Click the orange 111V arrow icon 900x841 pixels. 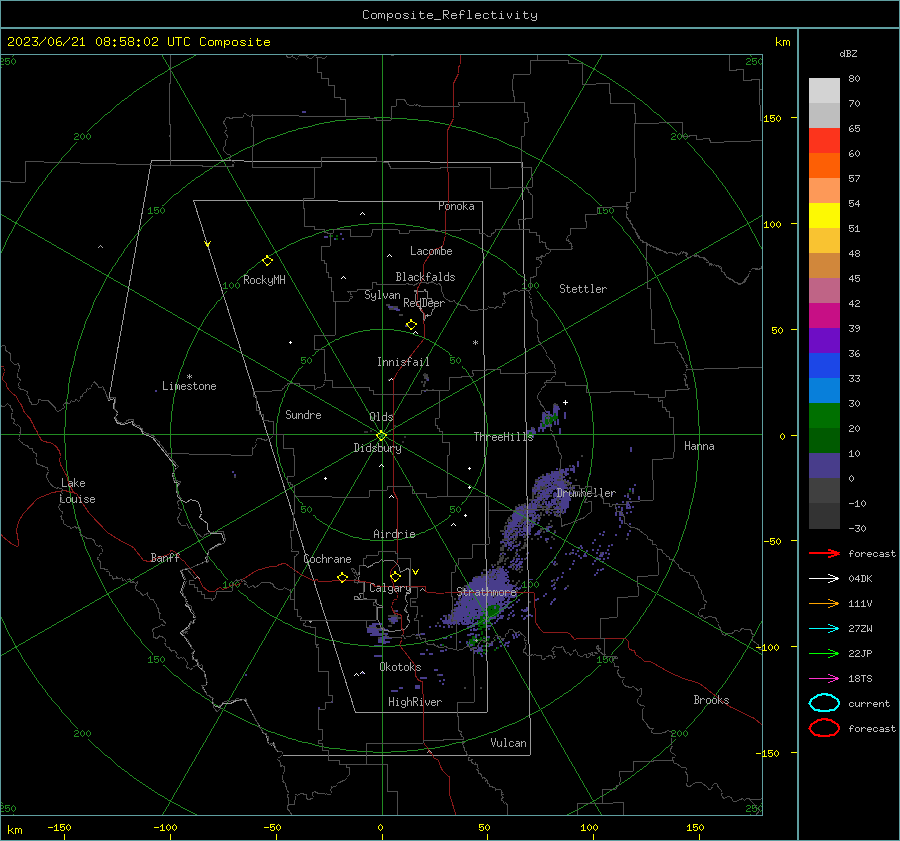[x=824, y=603]
